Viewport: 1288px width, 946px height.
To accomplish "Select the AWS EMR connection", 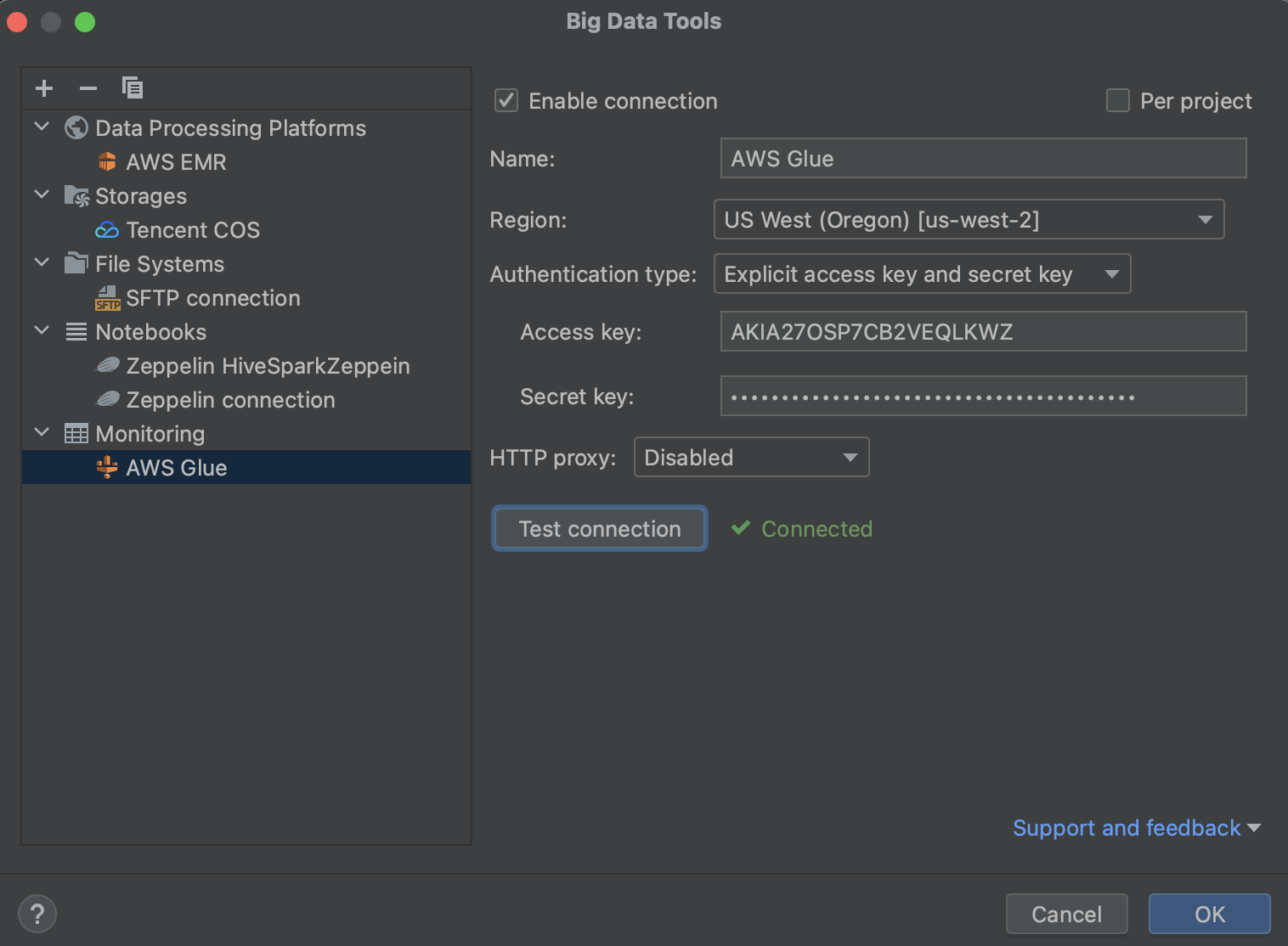I will tap(175, 161).
